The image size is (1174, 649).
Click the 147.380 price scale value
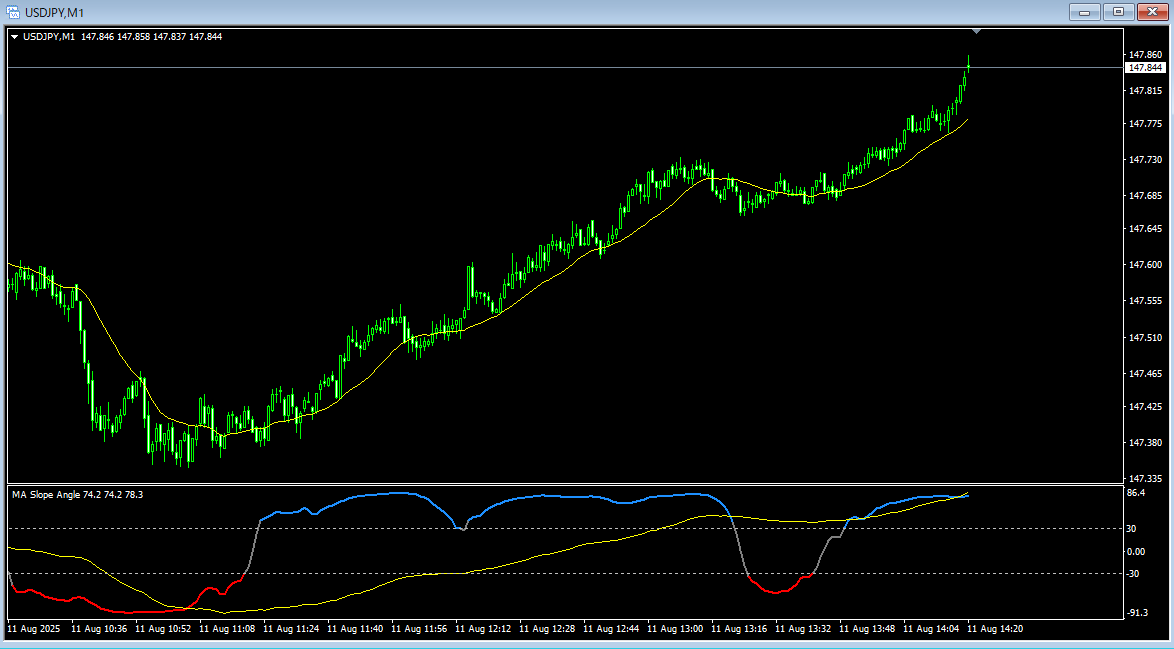click(1146, 442)
